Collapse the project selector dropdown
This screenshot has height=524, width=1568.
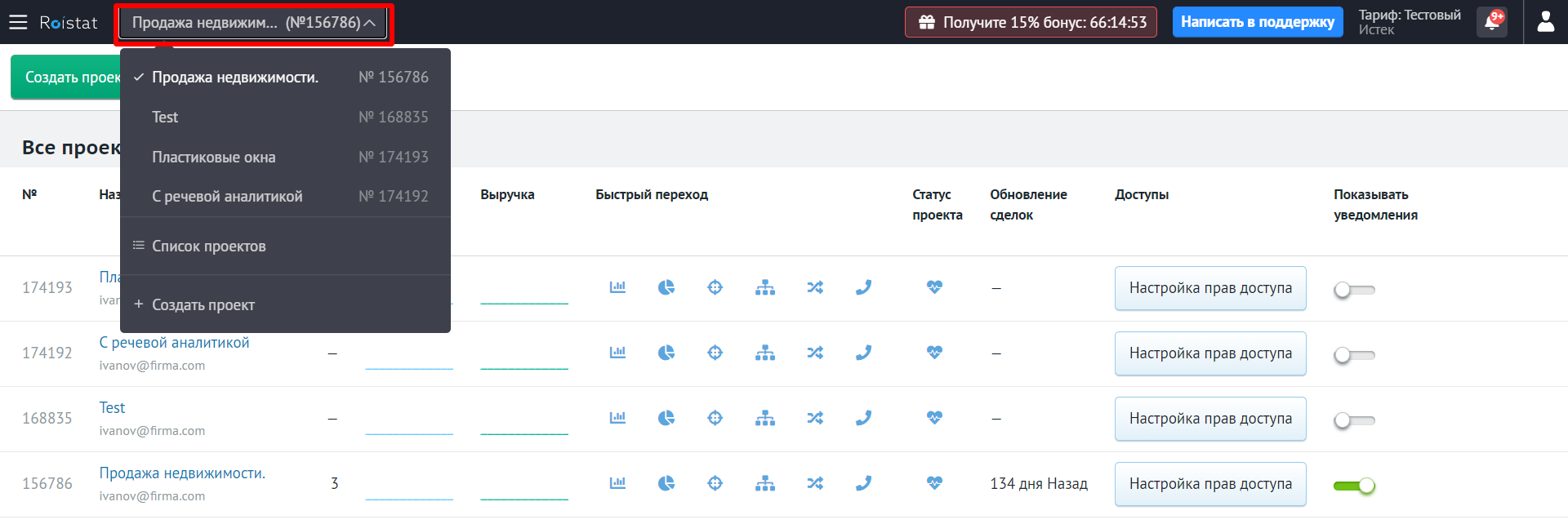pyautogui.click(x=254, y=23)
